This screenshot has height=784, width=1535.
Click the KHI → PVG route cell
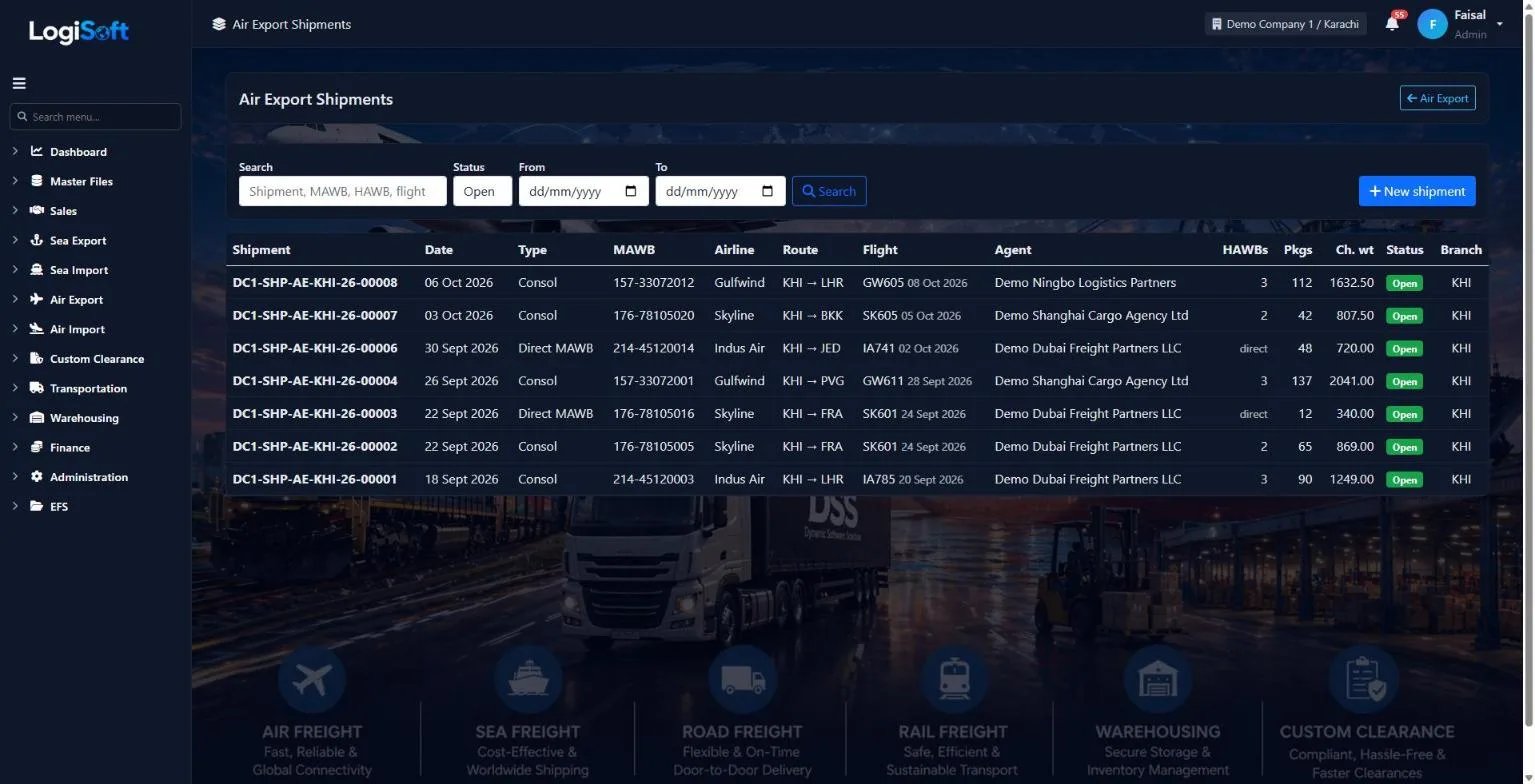[x=813, y=381]
